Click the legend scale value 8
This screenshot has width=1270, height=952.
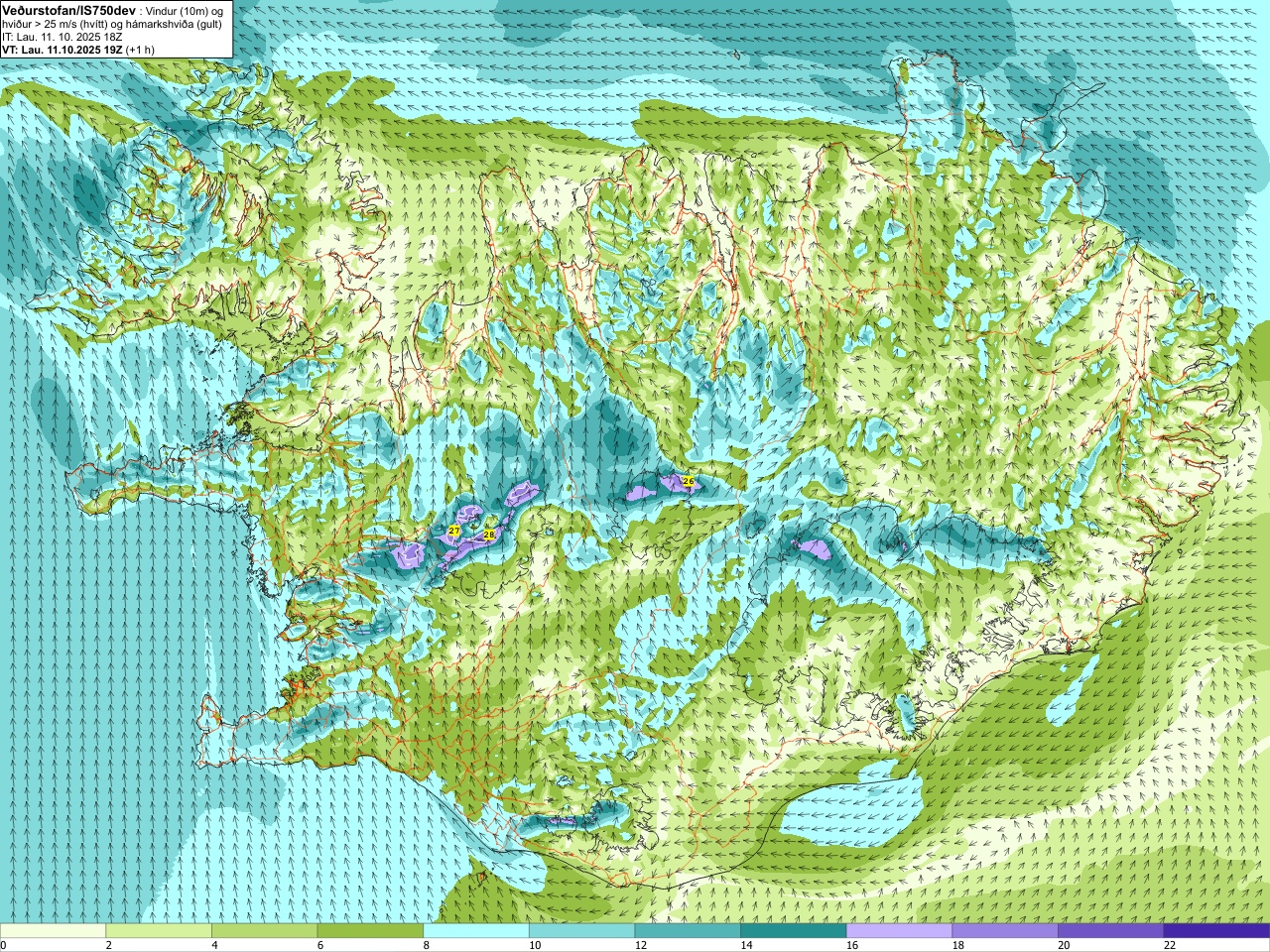[x=427, y=945]
